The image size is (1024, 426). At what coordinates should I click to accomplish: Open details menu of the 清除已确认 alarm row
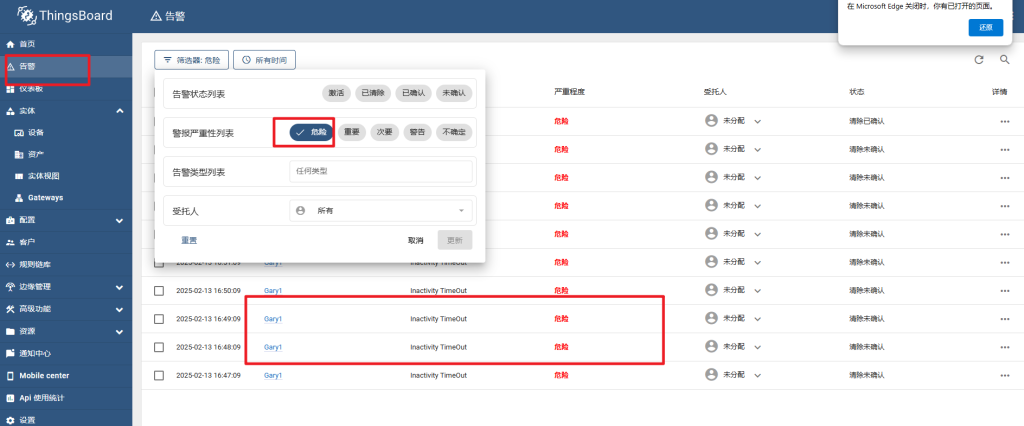click(1005, 122)
